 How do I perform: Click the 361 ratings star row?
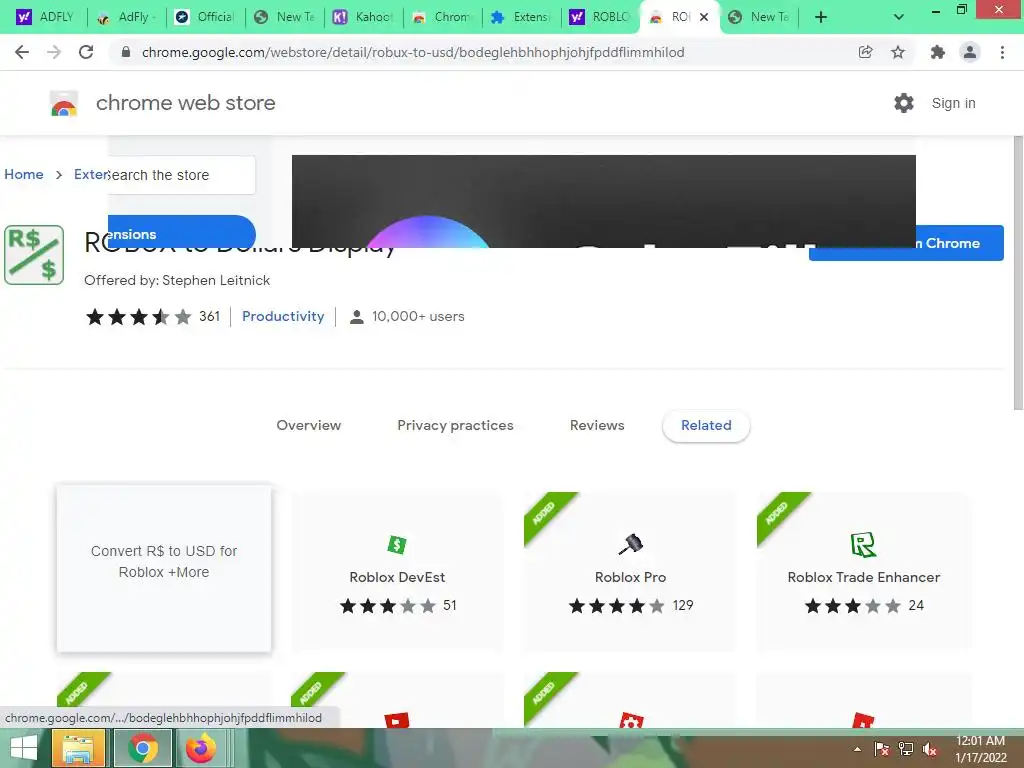coord(153,317)
